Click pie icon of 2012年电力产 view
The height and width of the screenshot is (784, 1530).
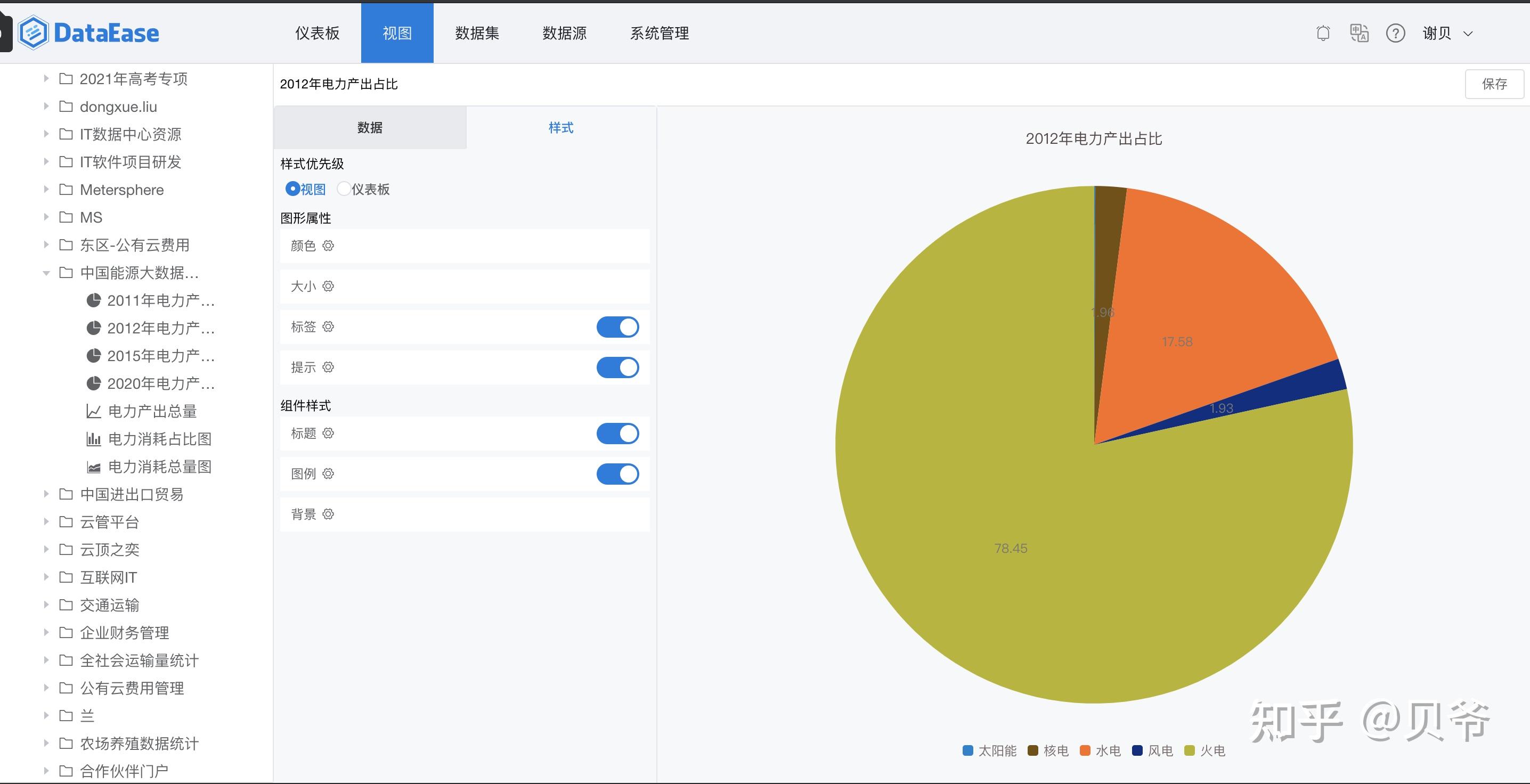[x=93, y=328]
